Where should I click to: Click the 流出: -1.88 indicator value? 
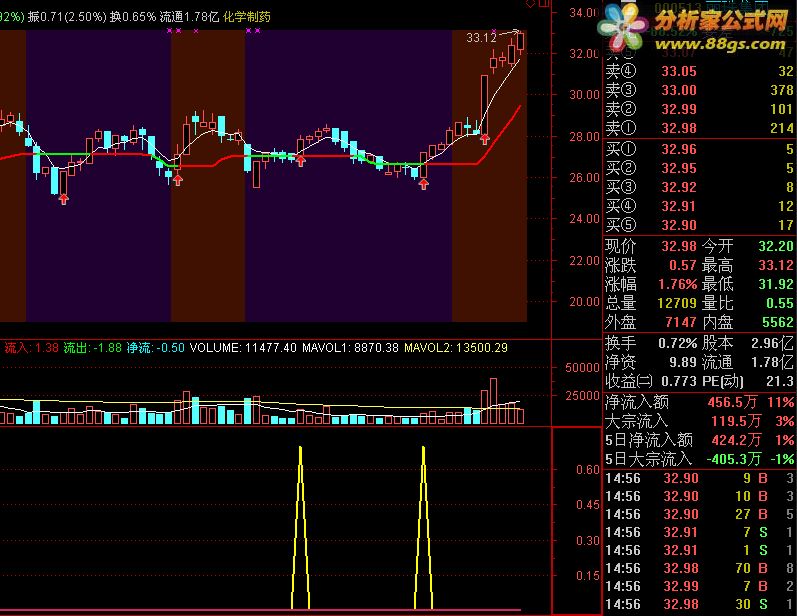(93, 348)
